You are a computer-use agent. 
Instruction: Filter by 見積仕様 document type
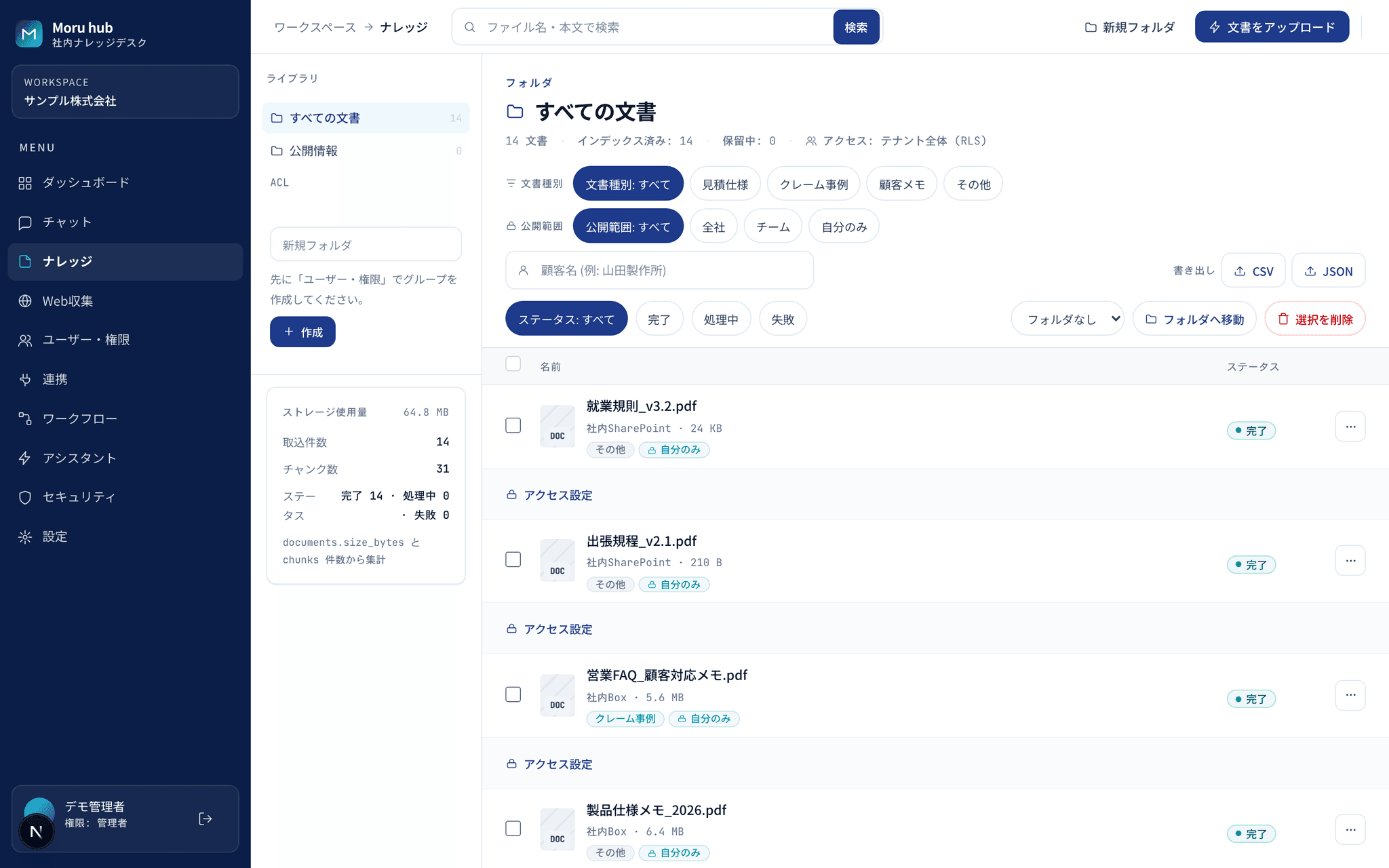pos(725,184)
